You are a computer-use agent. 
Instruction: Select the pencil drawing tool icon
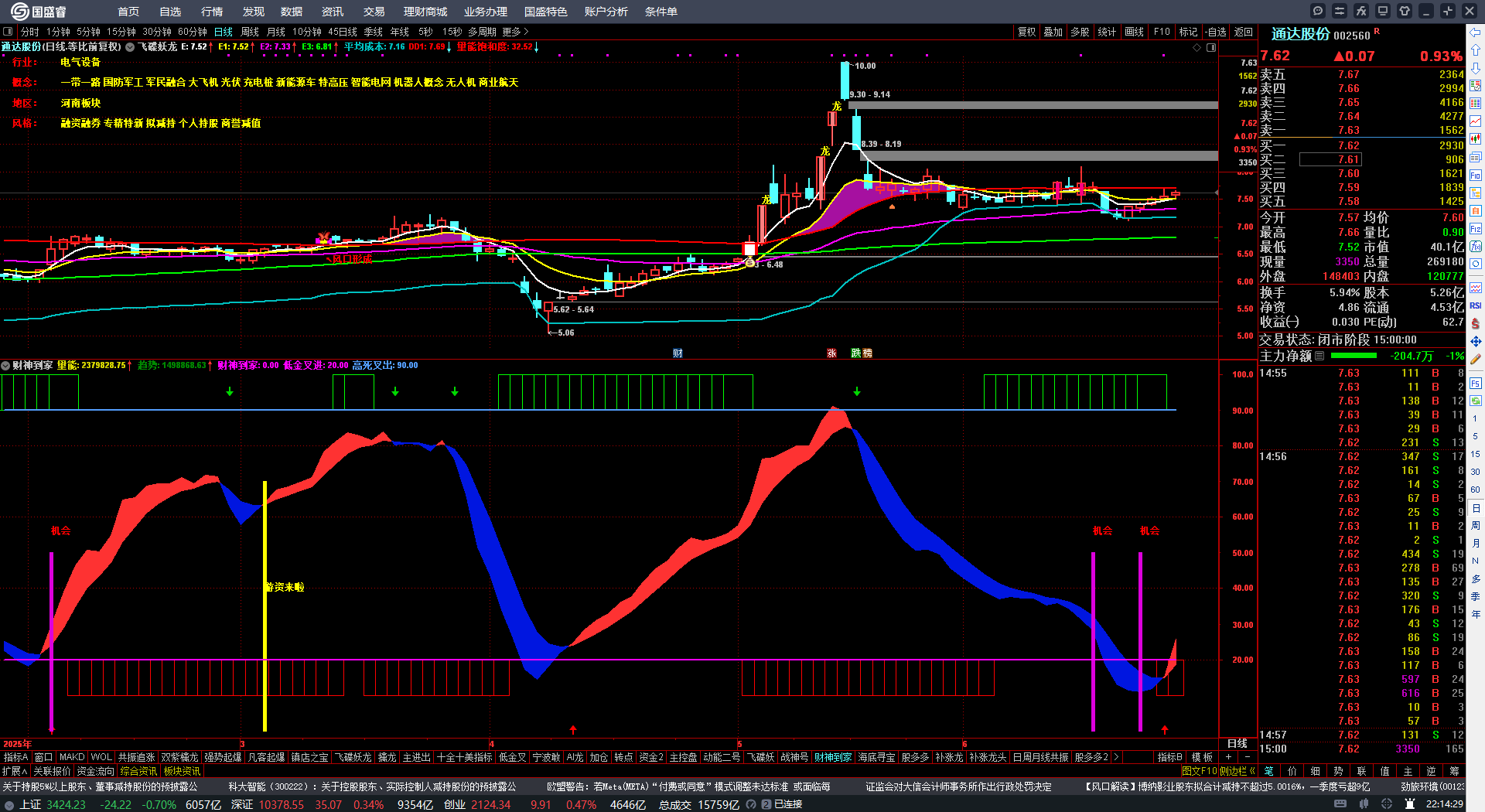[x=1476, y=359]
